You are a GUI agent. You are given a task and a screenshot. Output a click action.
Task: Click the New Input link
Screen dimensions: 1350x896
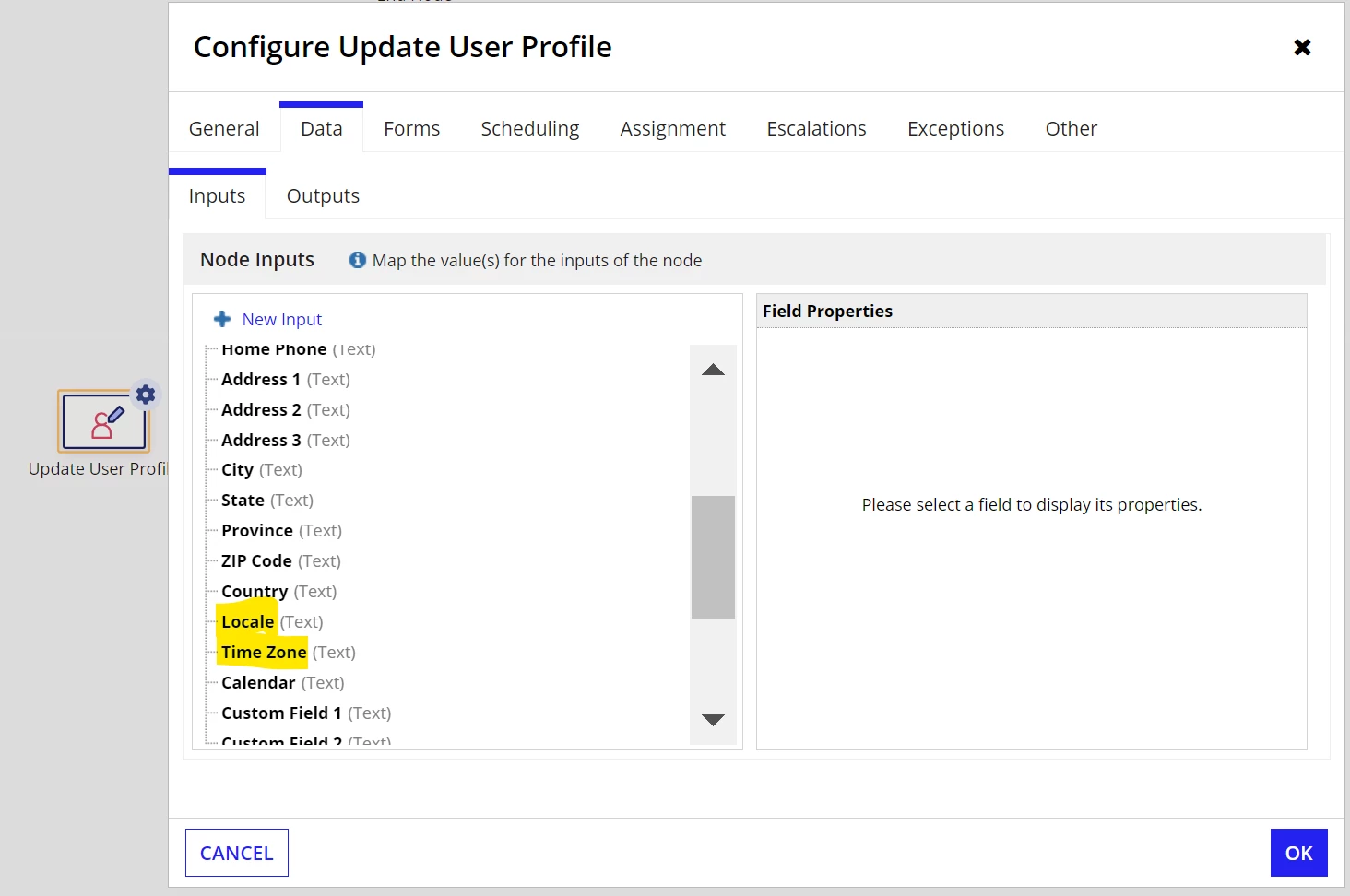tap(282, 319)
